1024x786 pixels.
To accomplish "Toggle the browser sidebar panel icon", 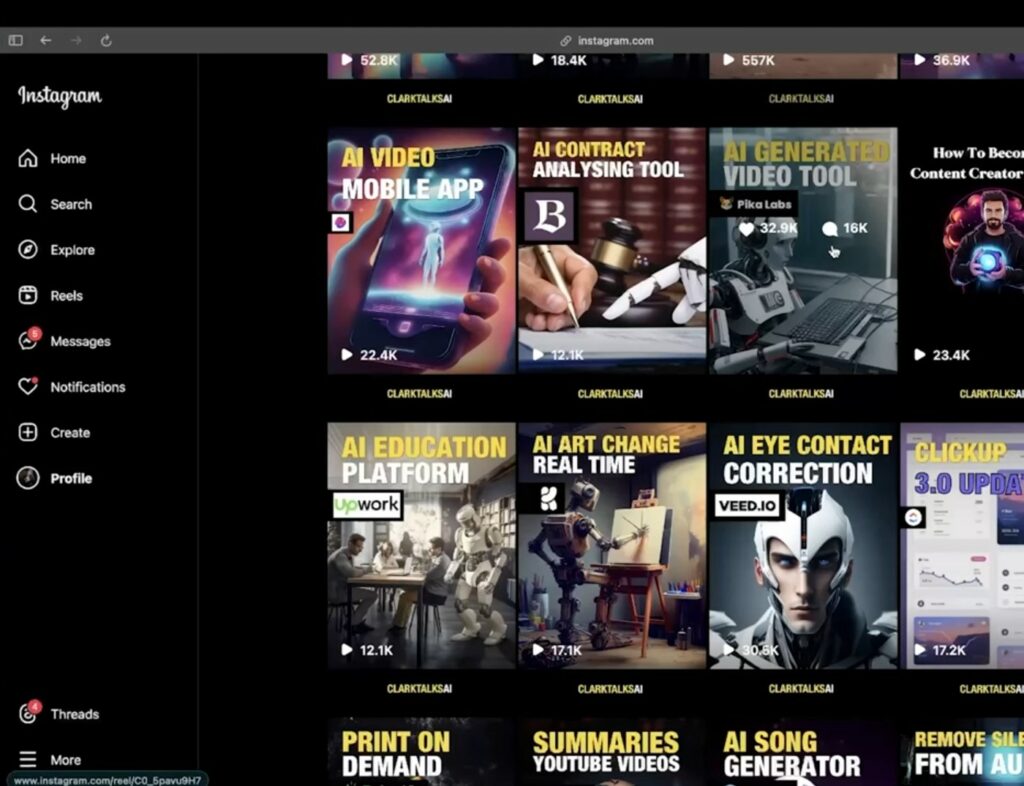I will pyautogui.click(x=15, y=40).
